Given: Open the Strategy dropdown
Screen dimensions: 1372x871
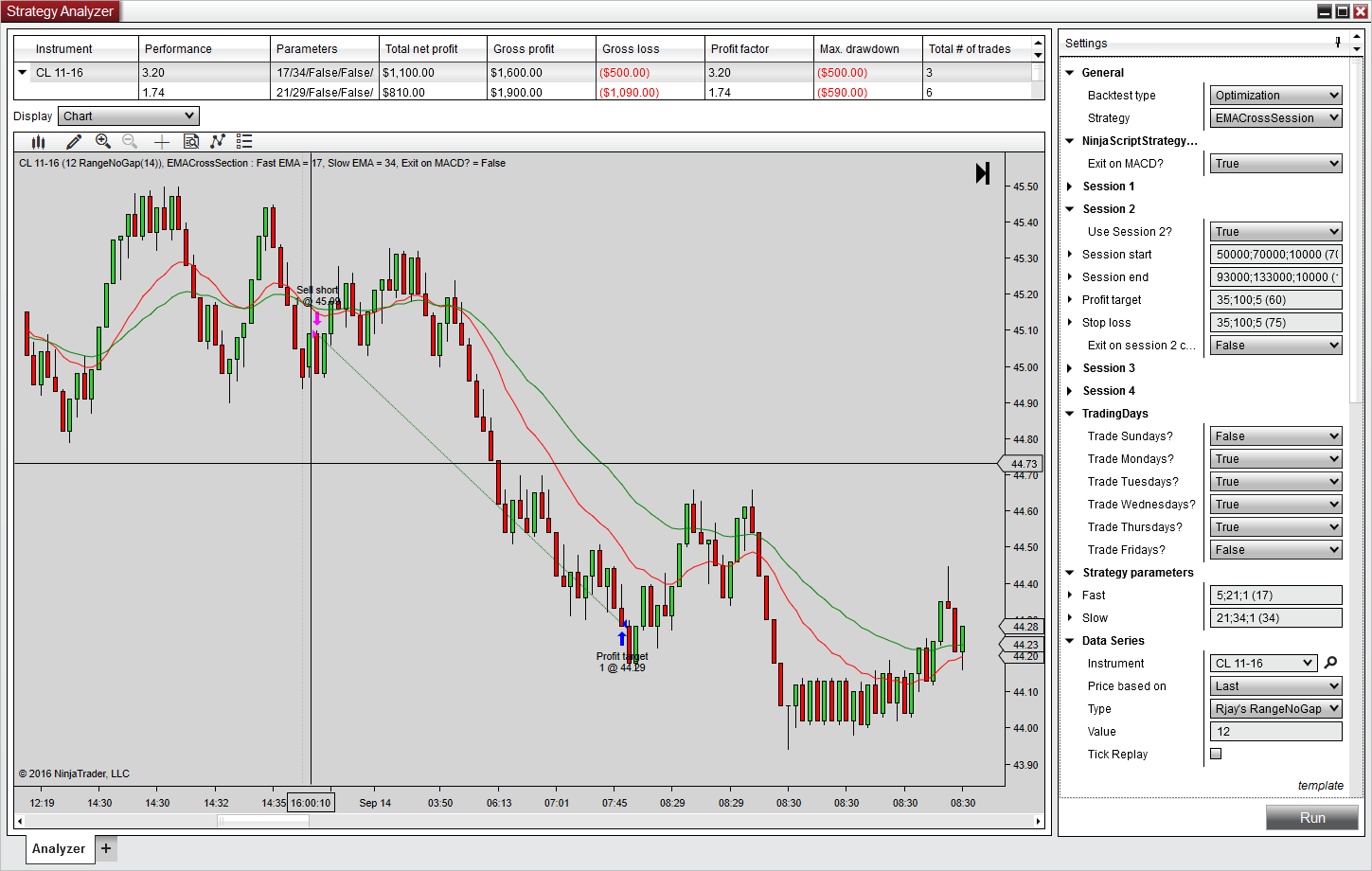Looking at the screenshot, I should point(1276,118).
